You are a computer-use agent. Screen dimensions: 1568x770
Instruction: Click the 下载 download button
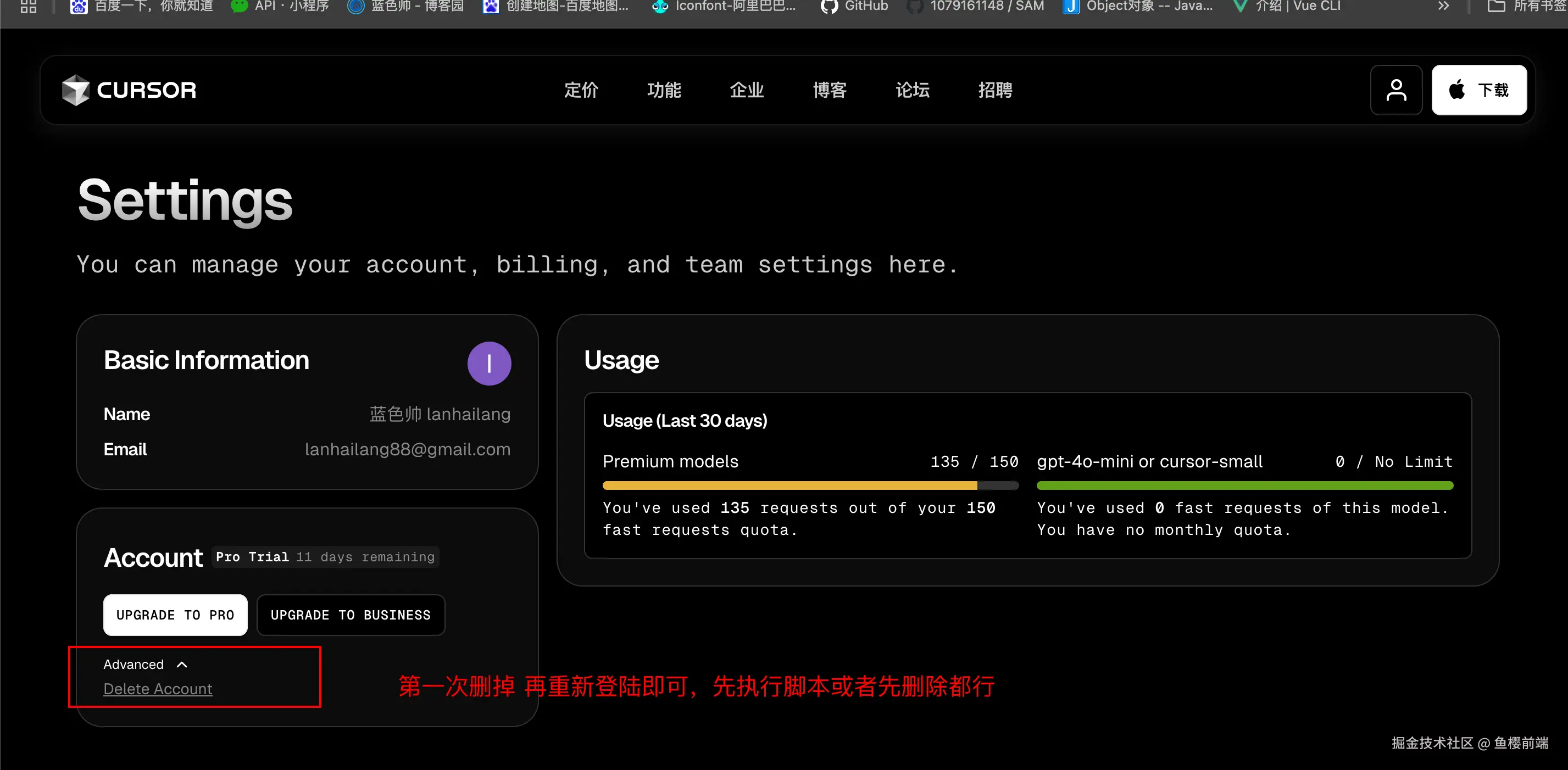point(1478,90)
